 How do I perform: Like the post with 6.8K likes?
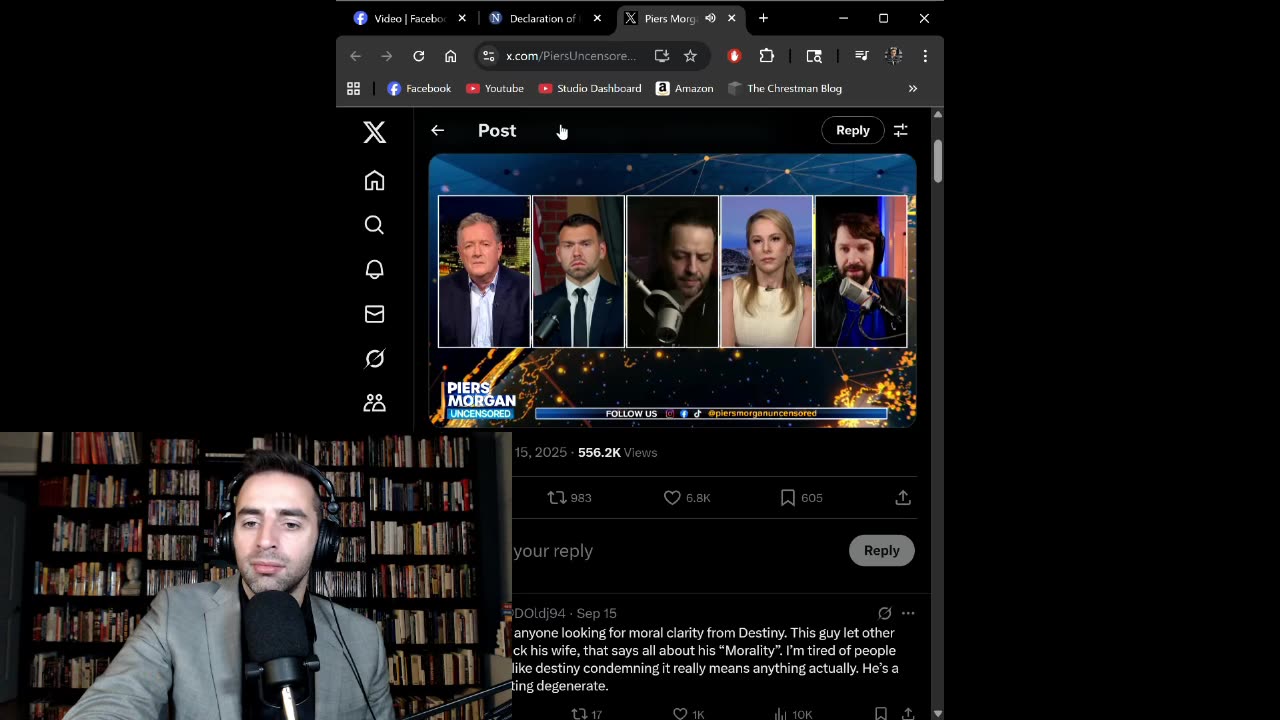(x=687, y=497)
